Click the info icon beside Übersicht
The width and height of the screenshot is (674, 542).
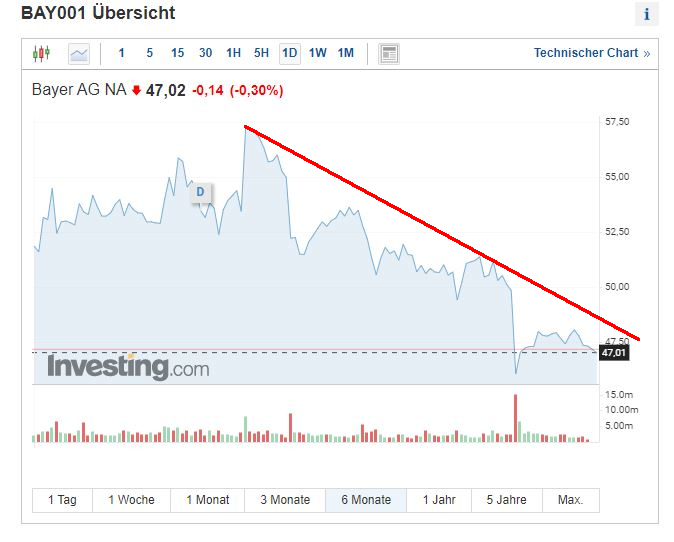(x=646, y=14)
